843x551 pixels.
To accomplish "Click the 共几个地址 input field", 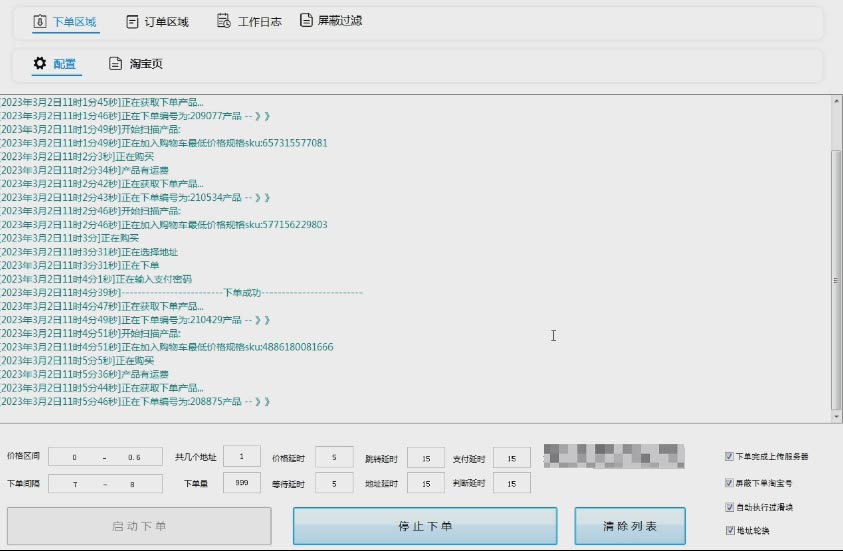I will point(242,456).
